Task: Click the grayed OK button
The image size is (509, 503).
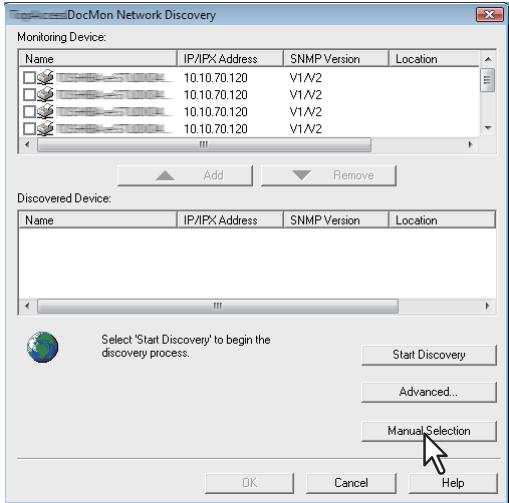Action: tap(249, 483)
